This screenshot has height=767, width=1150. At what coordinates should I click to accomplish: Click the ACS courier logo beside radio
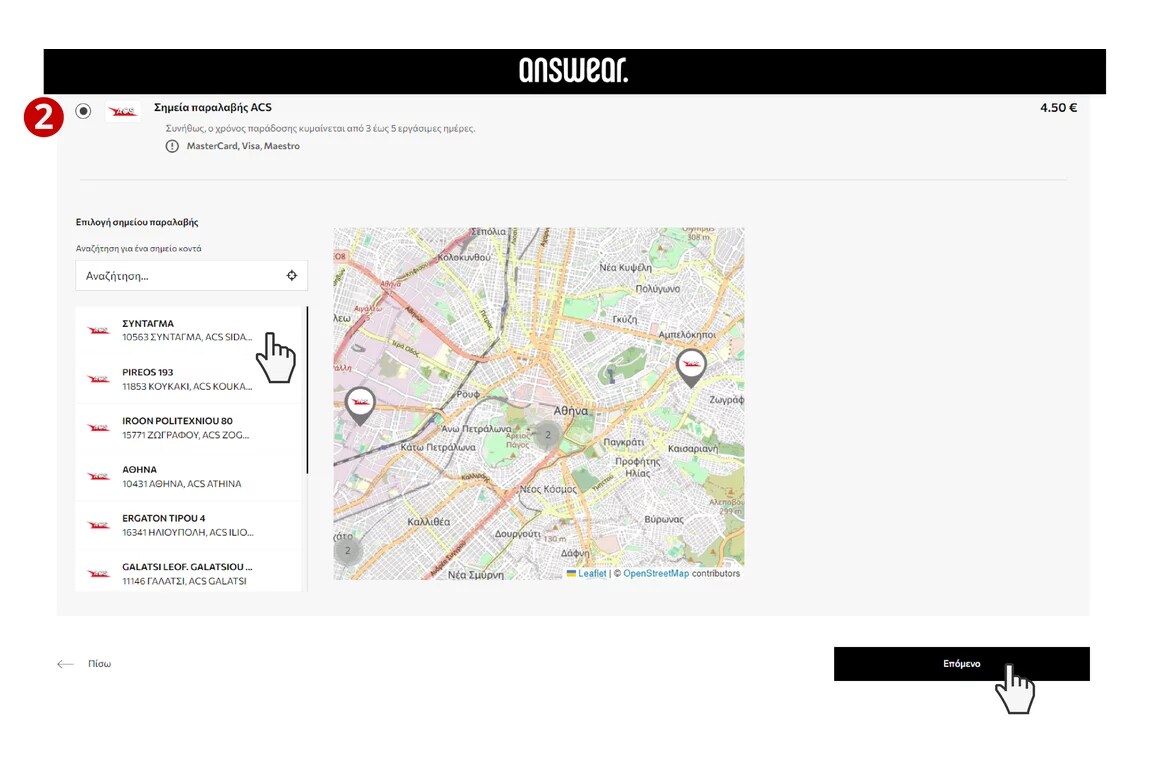[x=124, y=111]
